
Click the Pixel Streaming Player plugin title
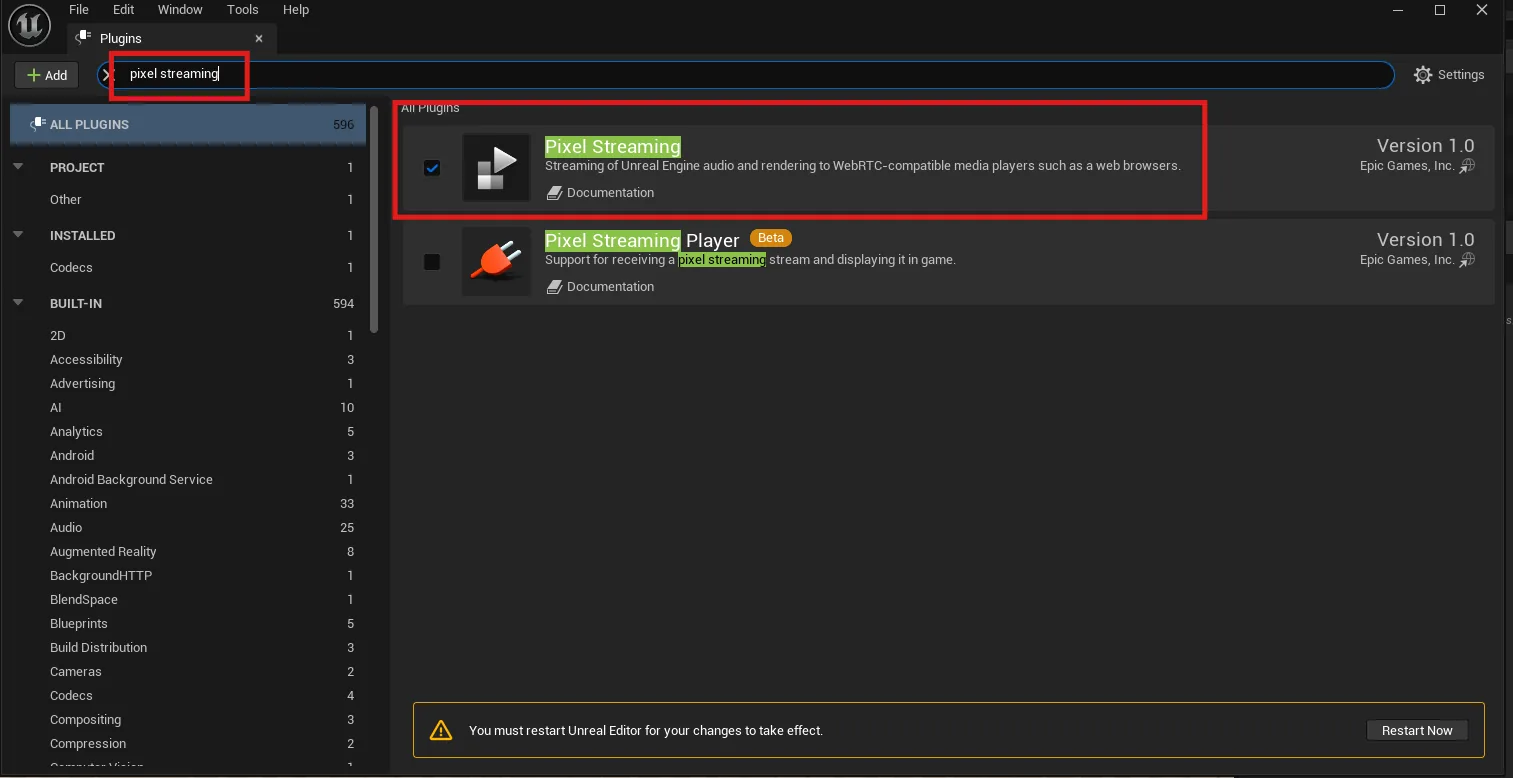point(642,241)
